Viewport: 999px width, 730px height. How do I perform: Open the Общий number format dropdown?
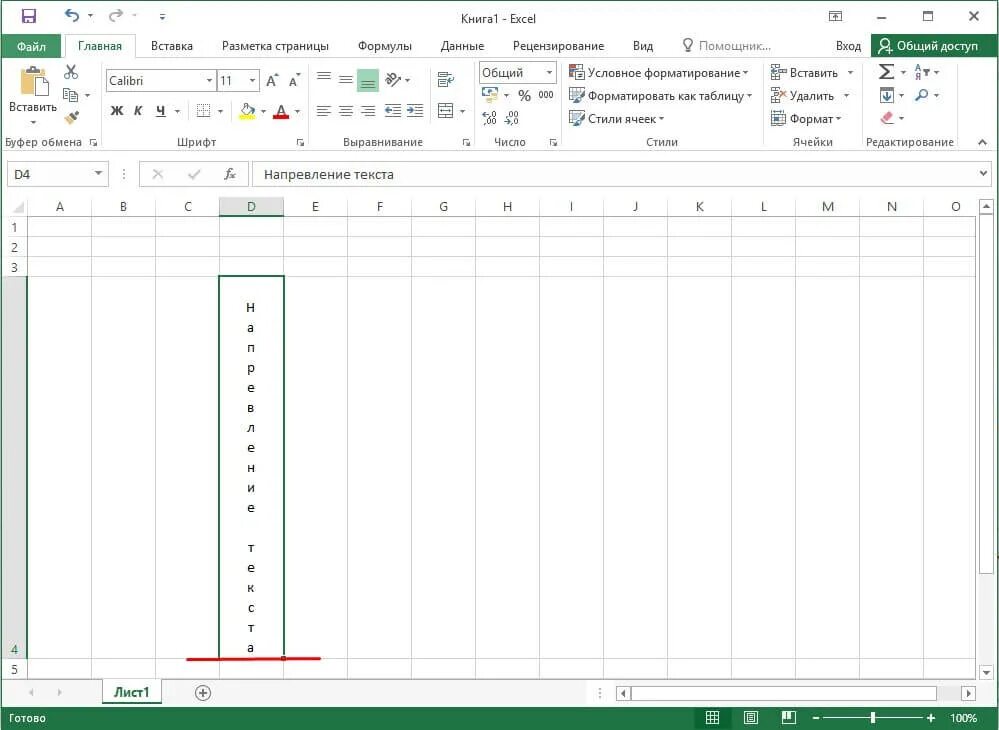point(549,73)
